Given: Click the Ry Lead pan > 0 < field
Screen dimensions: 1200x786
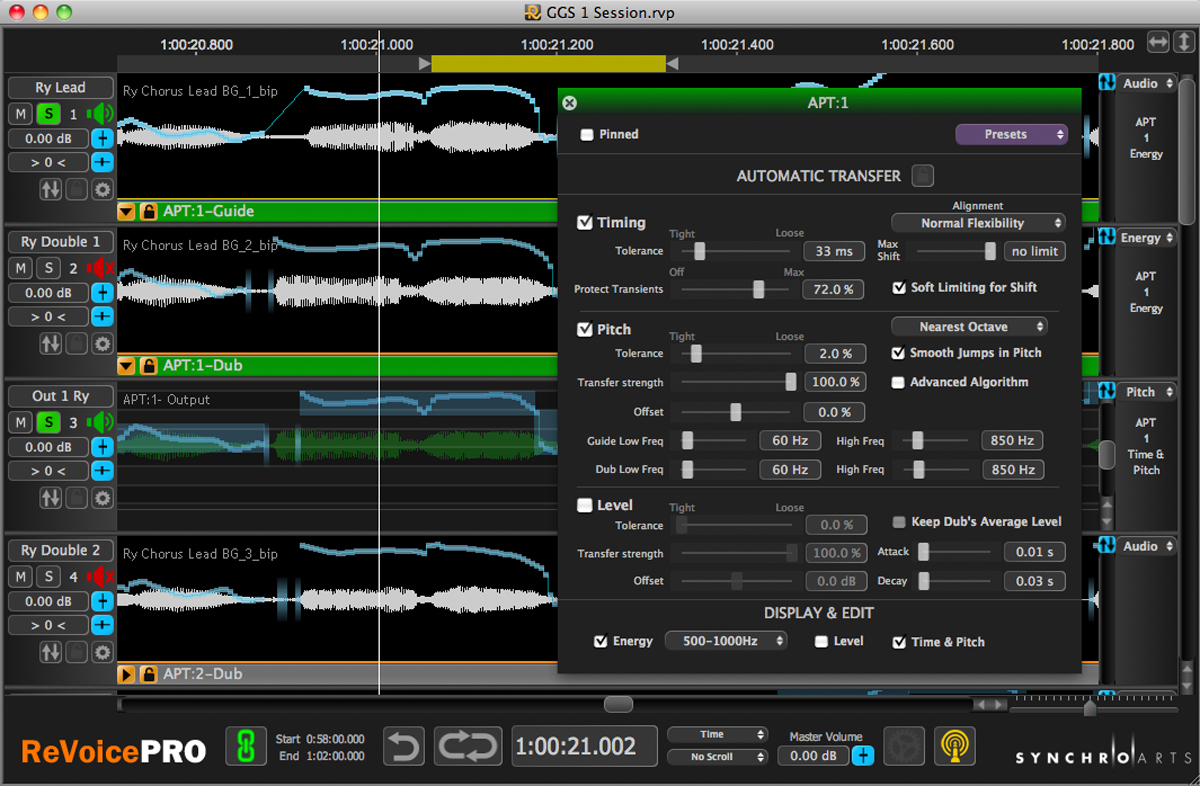Looking at the screenshot, I should coord(49,162).
